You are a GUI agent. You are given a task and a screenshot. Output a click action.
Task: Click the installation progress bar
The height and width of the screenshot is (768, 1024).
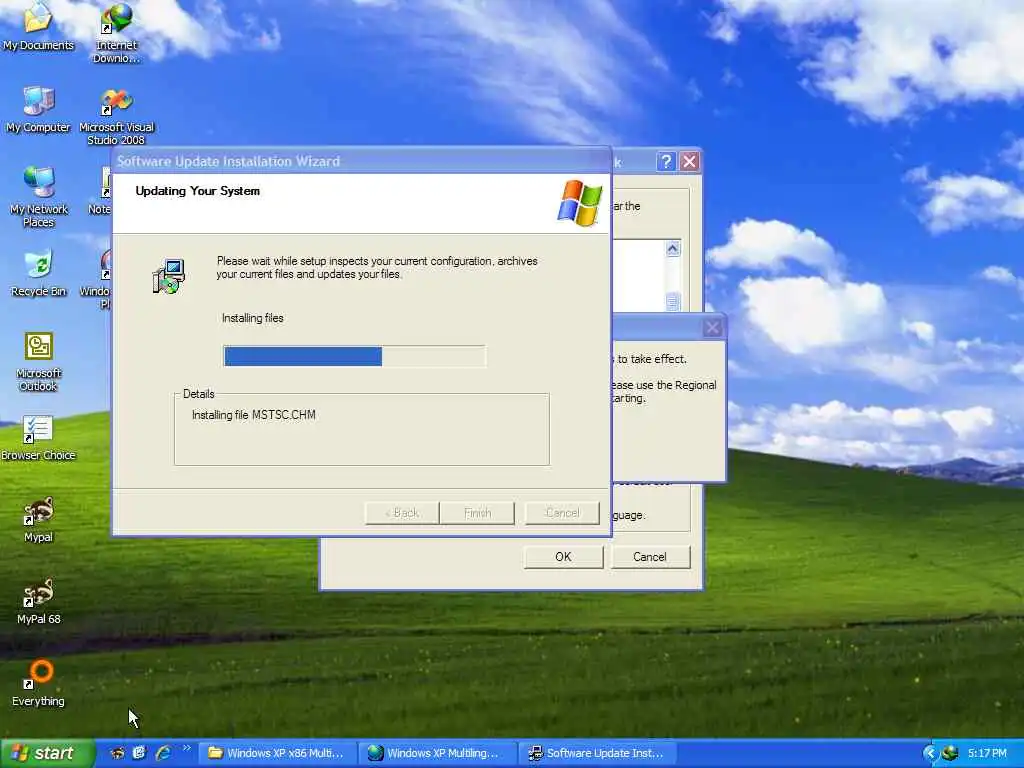click(354, 356)
